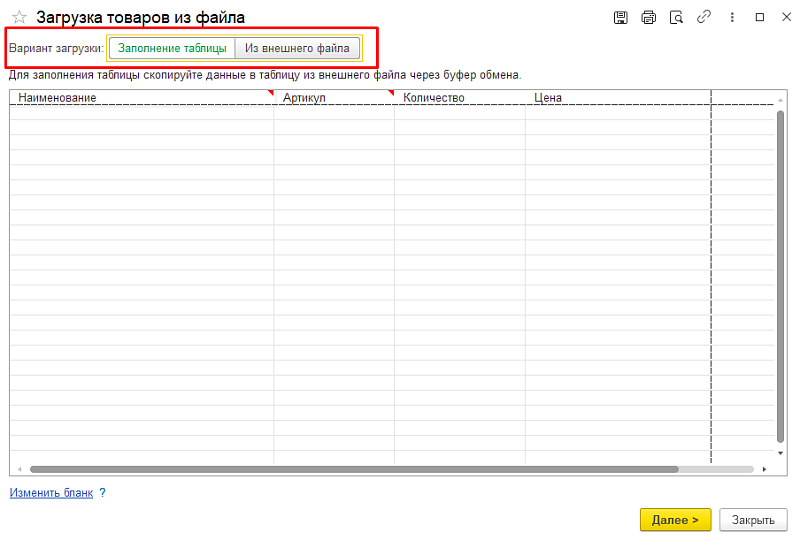Open the "Изменить бланк" link
Viewport: 800px width, 540px height.
pyautogui.click(x=51, y=493)
